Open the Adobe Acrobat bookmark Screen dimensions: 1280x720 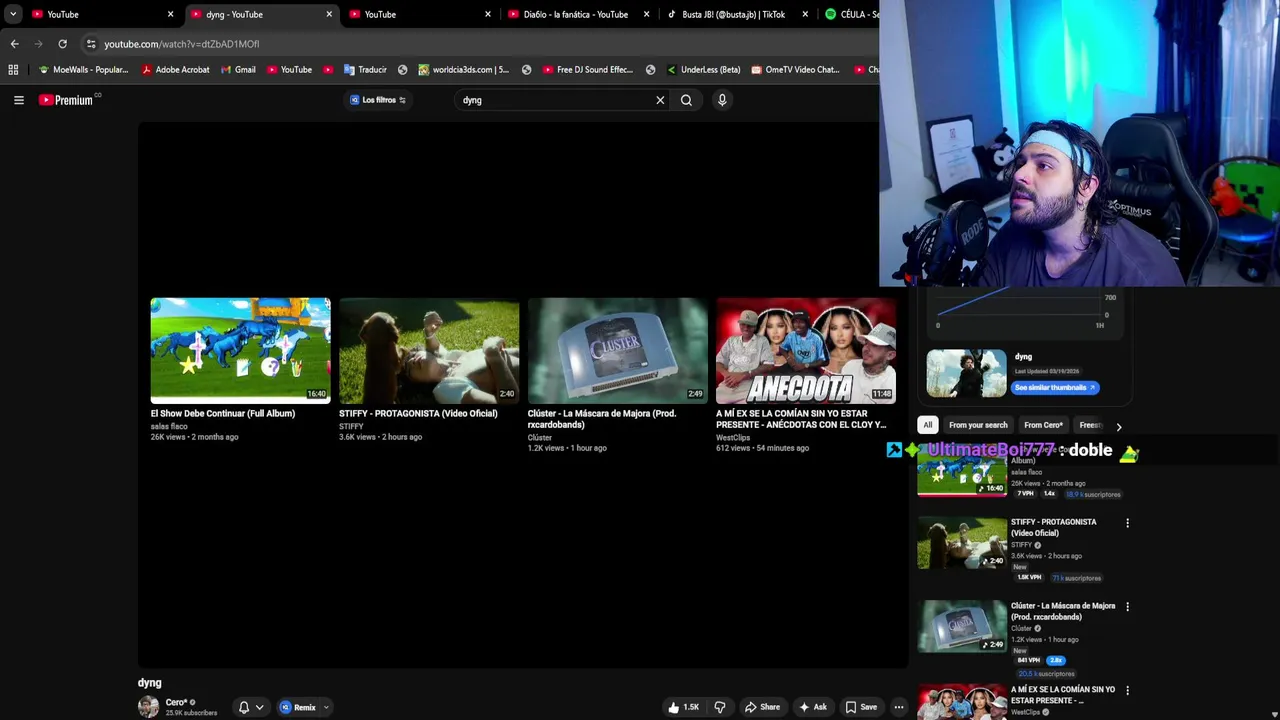pyautogui.click(x=175, y=70)
